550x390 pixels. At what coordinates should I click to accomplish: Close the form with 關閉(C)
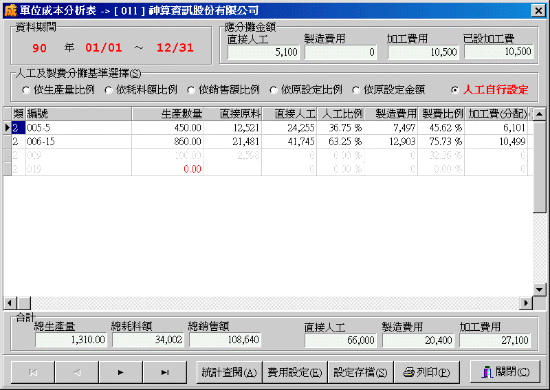point(505,372)
